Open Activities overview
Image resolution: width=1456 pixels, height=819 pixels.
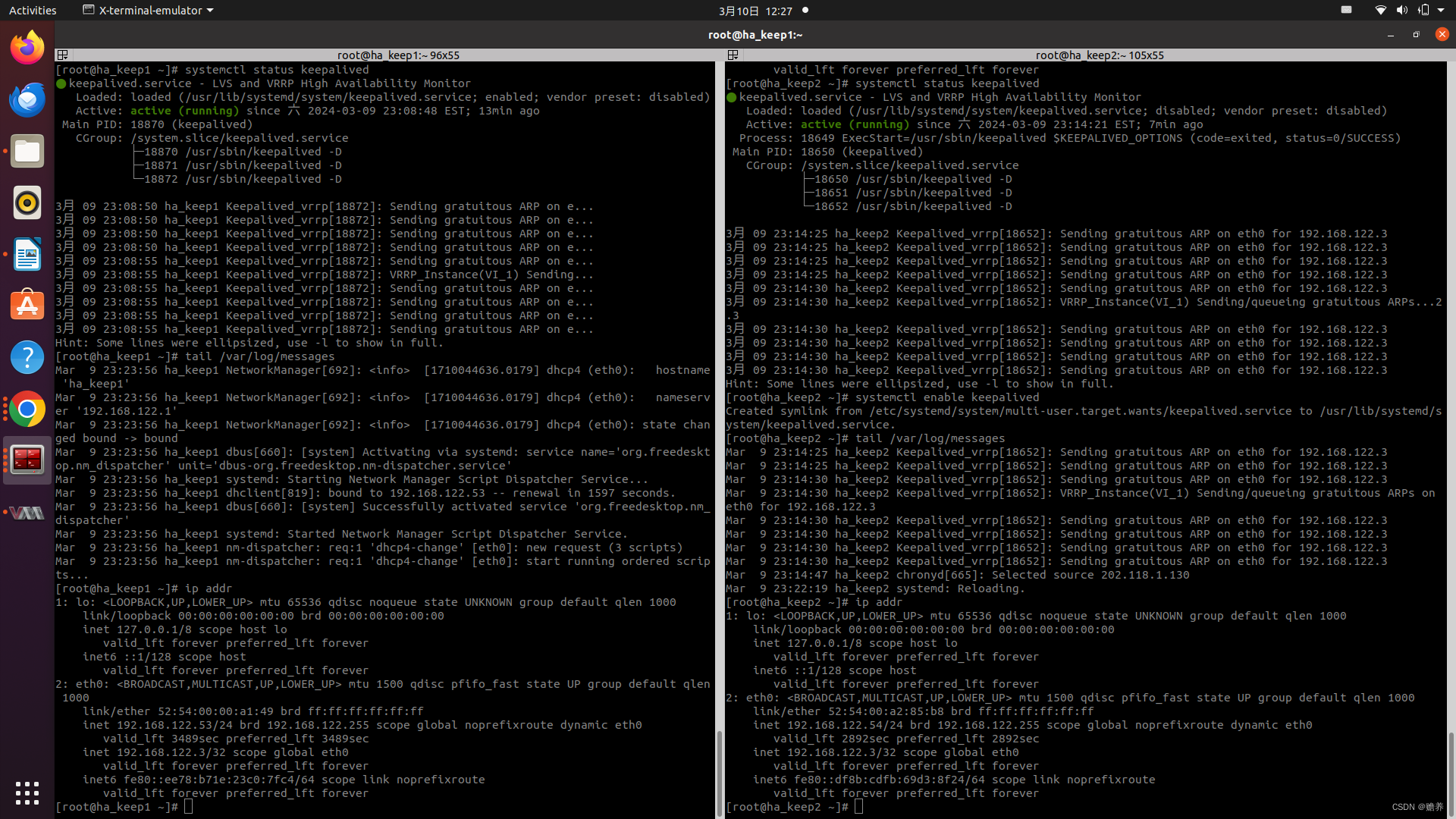33,11
